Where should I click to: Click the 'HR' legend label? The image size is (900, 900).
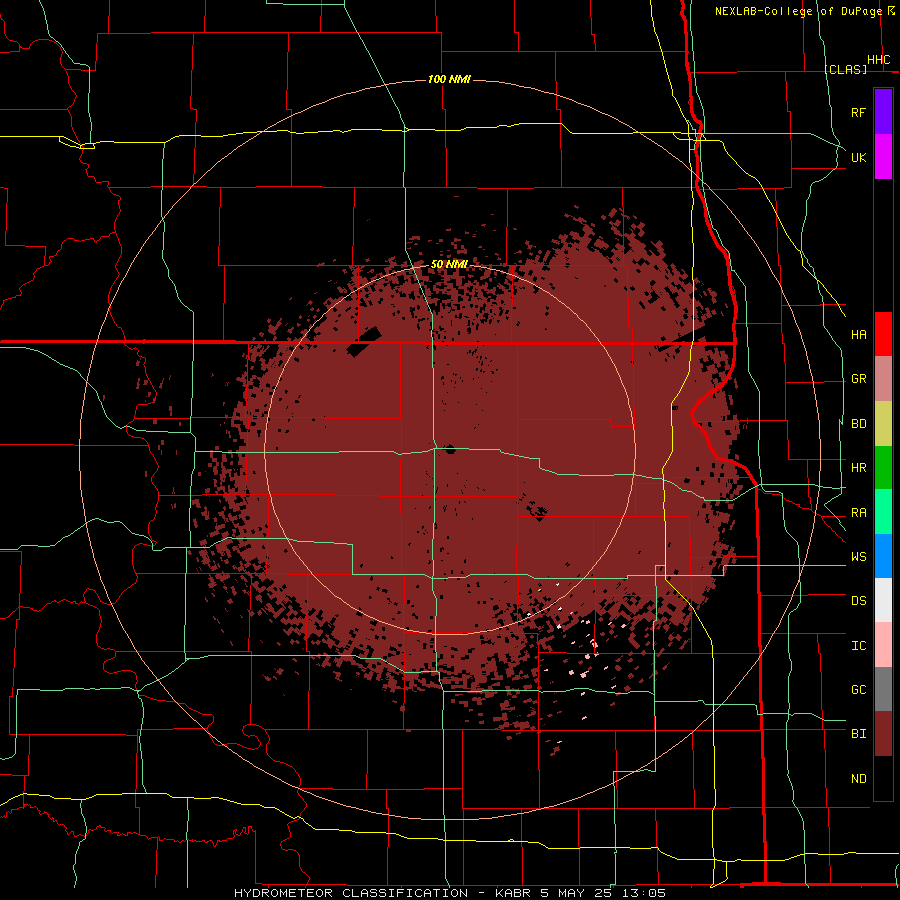point(859,468)
